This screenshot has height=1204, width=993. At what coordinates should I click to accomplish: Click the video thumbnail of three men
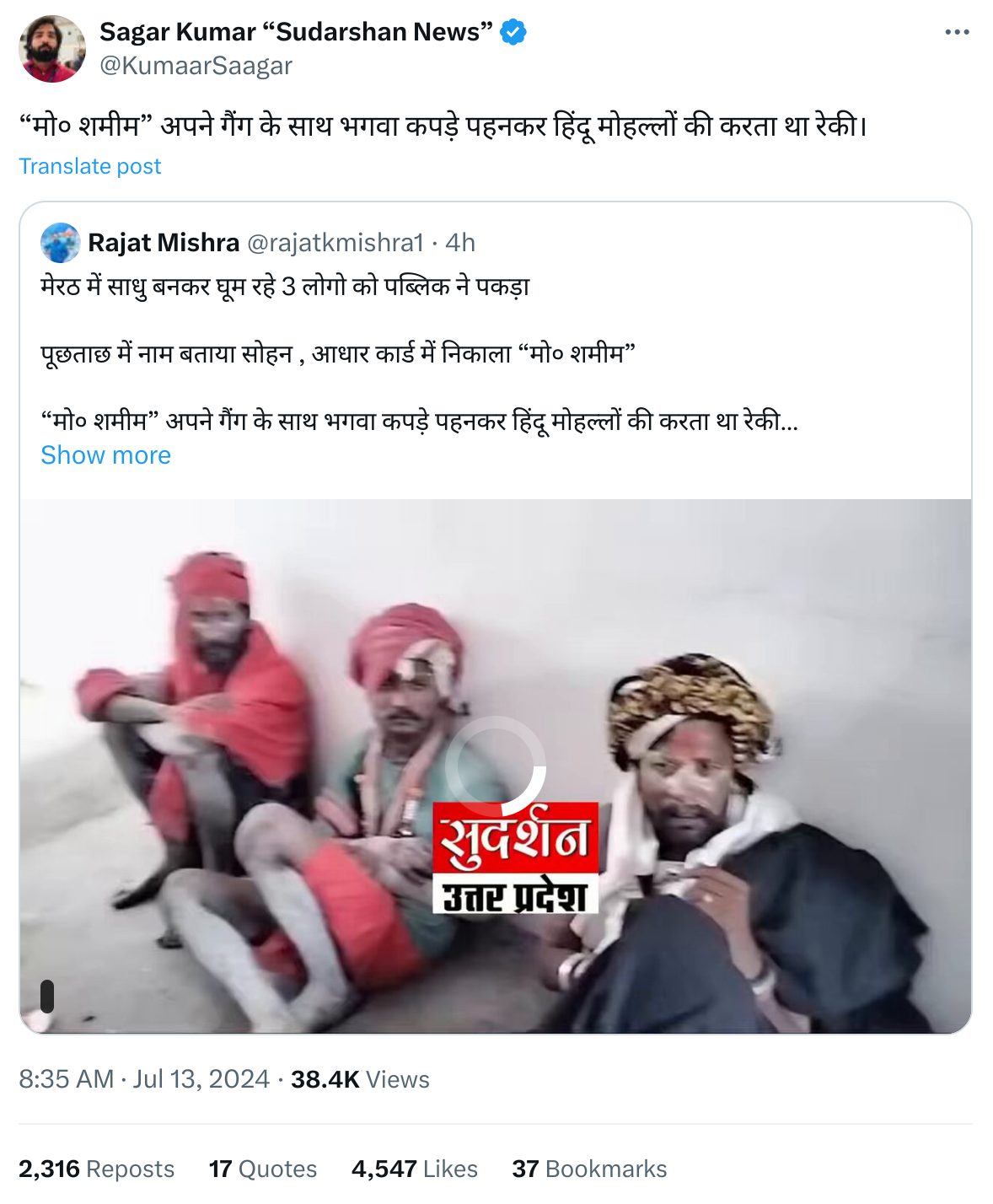(496, 766)
